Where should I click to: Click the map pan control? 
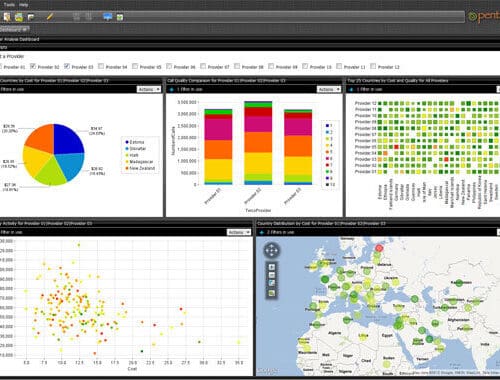tap(272, 250)
